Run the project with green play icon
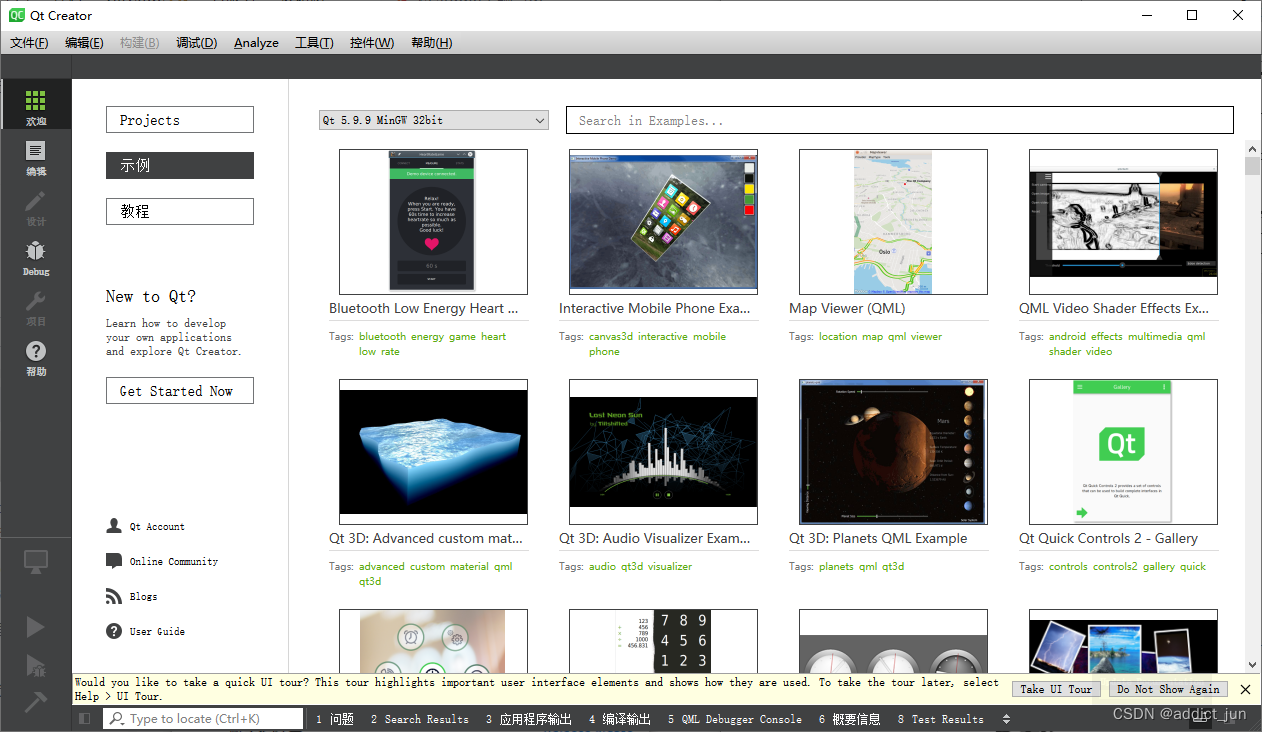Viewport: 1262px width, 732px height. click(x=36, y=627)
